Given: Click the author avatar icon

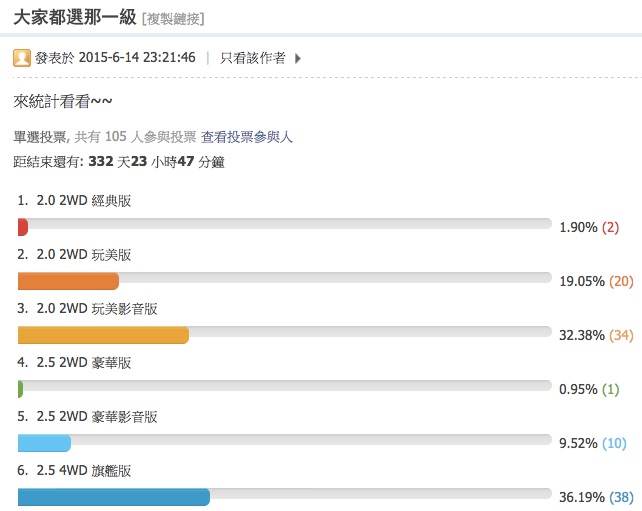Looking at the screenshot, I should (22, 58).
